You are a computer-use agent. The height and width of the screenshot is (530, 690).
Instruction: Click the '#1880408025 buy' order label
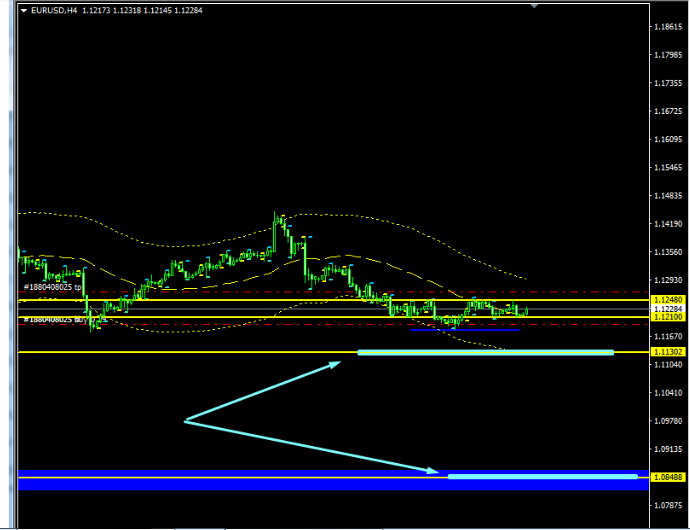(x=52, y=319)
